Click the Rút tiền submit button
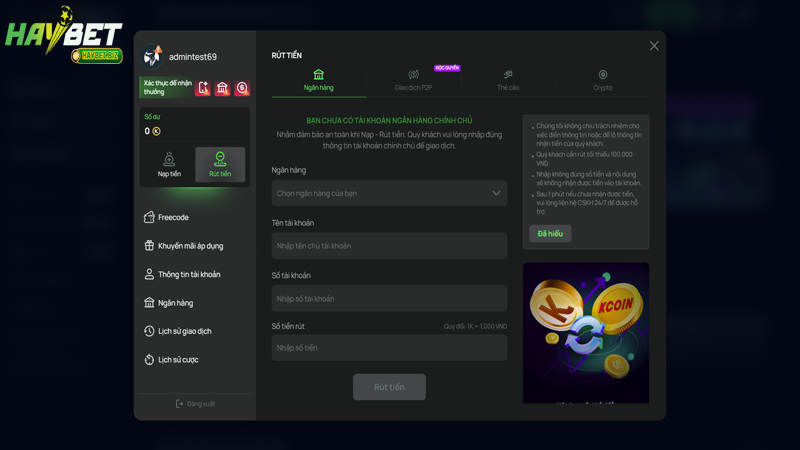 tap(389, 387)
